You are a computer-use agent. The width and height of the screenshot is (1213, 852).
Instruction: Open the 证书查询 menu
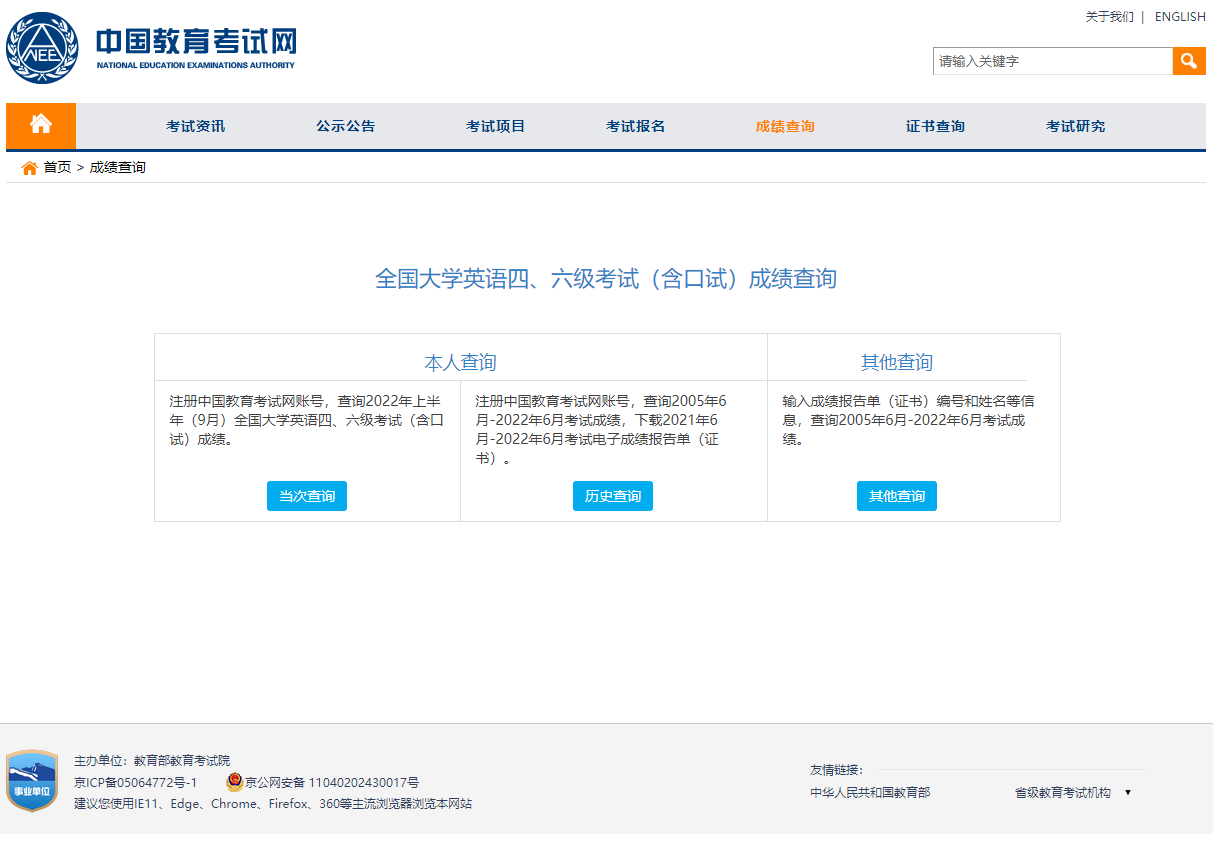(x=935, y=126)
